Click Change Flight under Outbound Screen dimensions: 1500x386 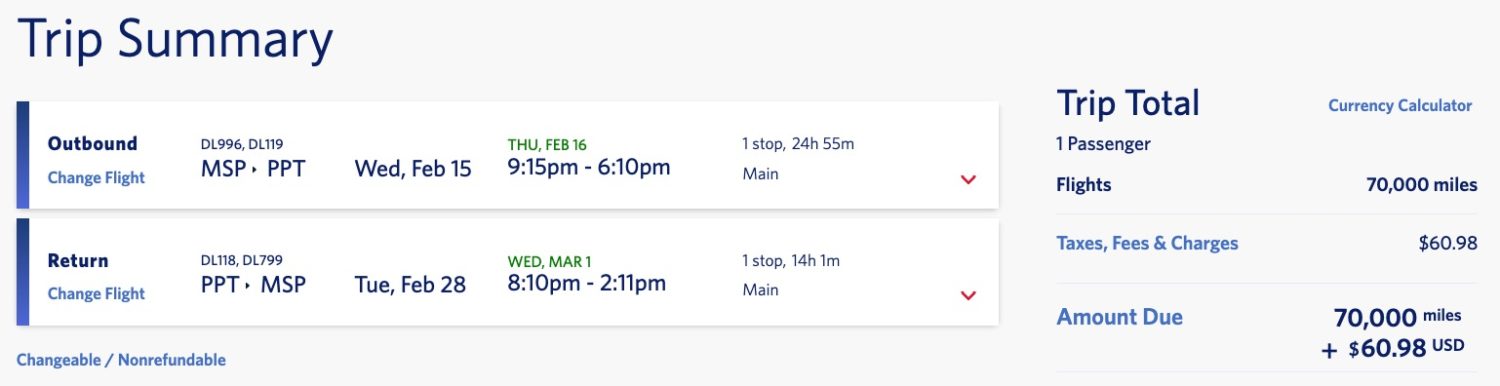tap(96, 178)
